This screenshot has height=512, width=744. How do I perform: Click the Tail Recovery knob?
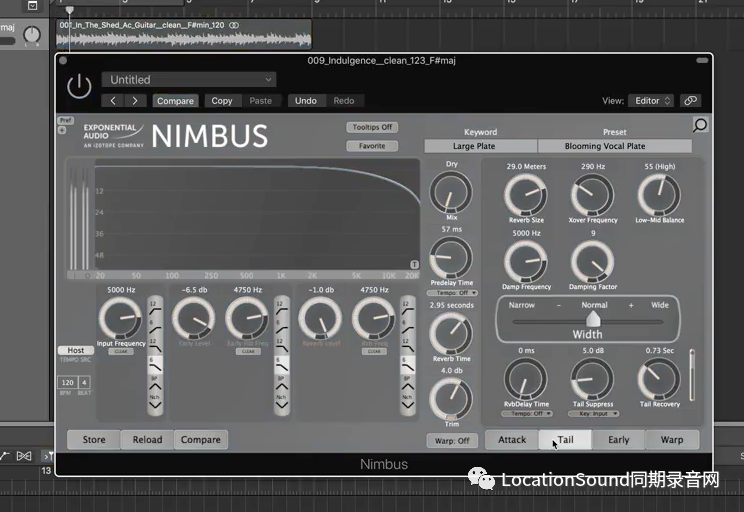coord(659,379)
